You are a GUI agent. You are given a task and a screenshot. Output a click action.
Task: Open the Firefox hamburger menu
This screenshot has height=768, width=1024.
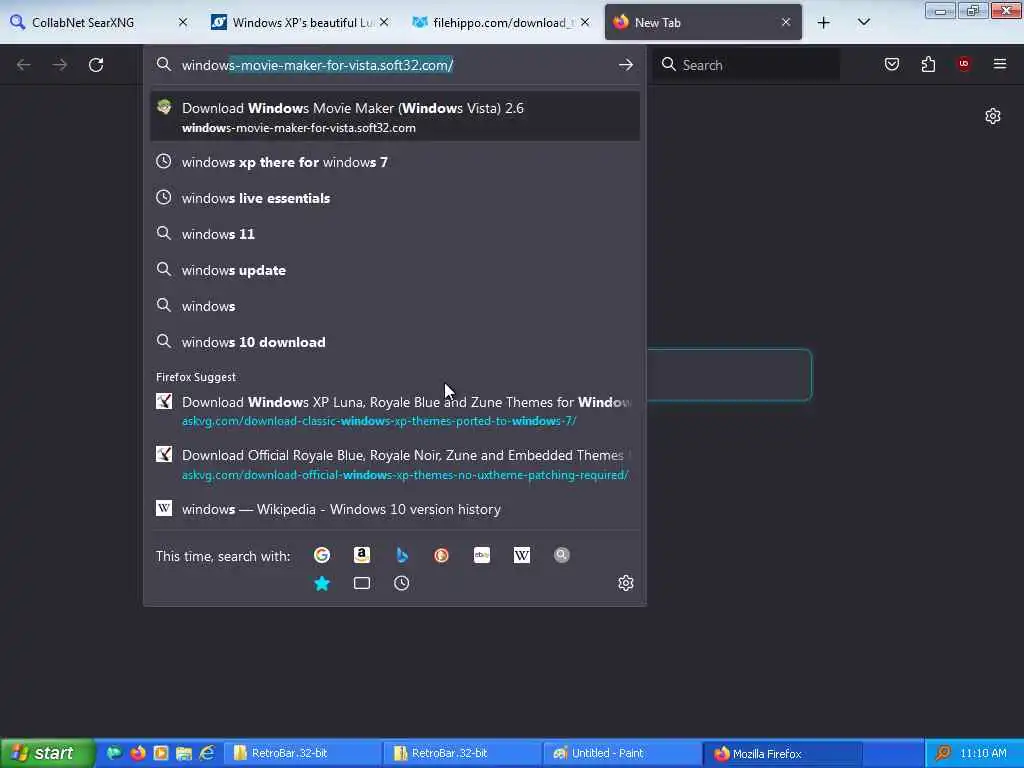tap(1000, 64)
